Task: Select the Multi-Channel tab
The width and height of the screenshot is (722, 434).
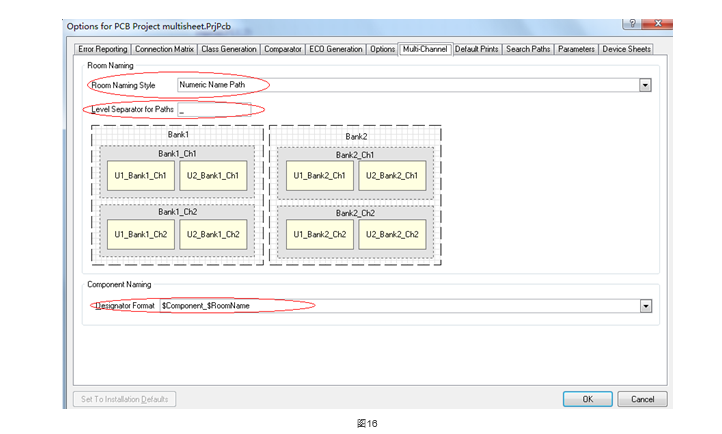Action: click(x=425, y=49)
